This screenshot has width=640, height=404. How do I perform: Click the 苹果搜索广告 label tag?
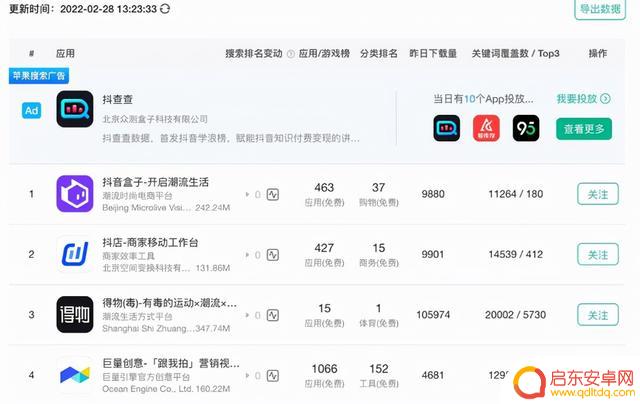coord(39,75)
